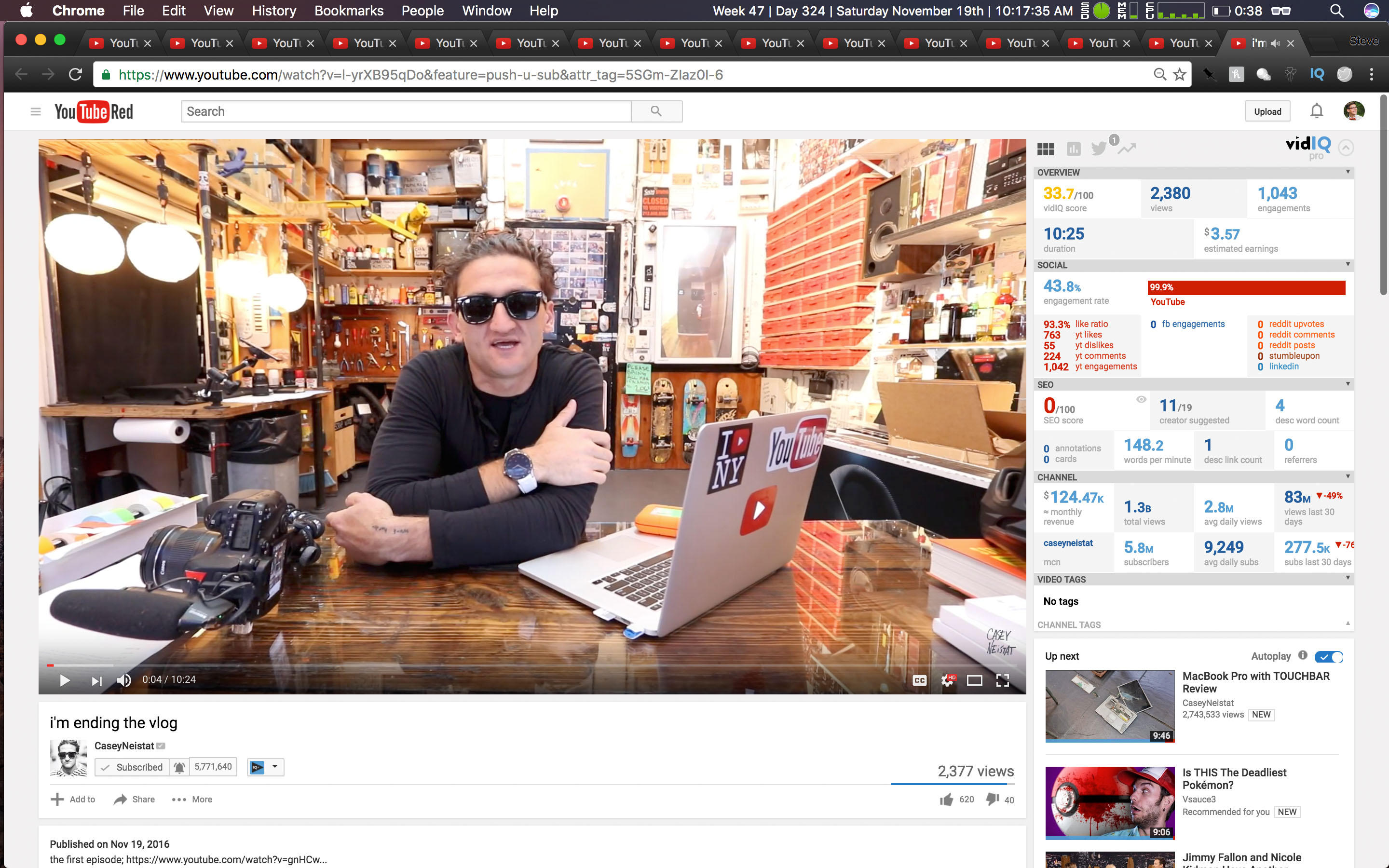Open player settings gear icon
This screenshot has height=868, width=1389.
pyautogui.click(x=947, y=680)
